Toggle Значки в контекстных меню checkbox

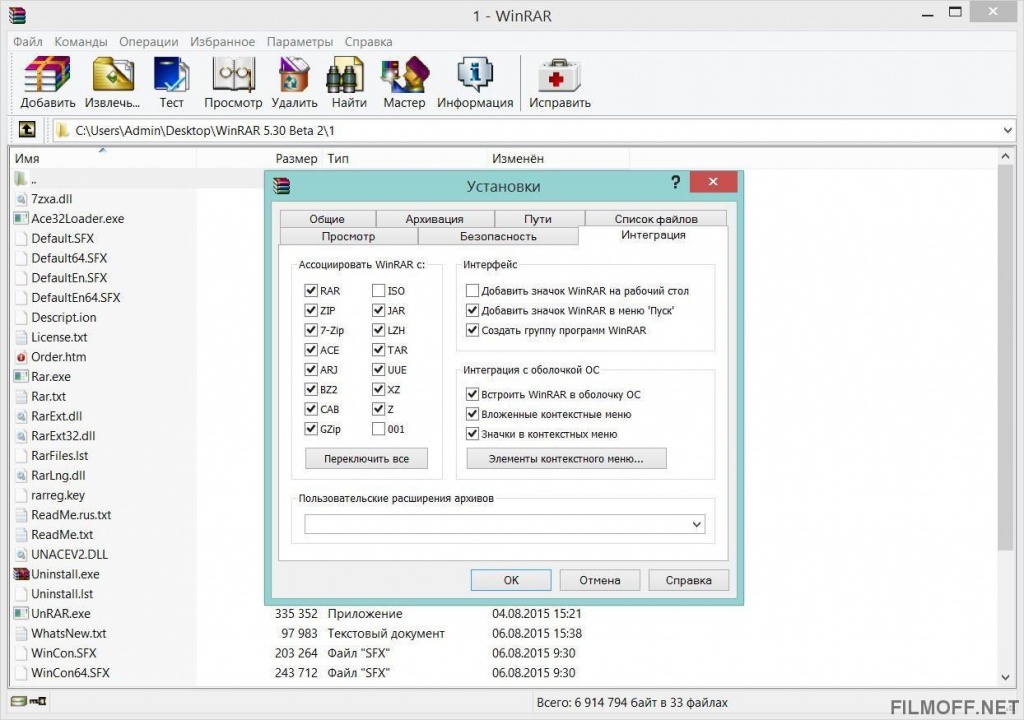(x=472, y=433)
